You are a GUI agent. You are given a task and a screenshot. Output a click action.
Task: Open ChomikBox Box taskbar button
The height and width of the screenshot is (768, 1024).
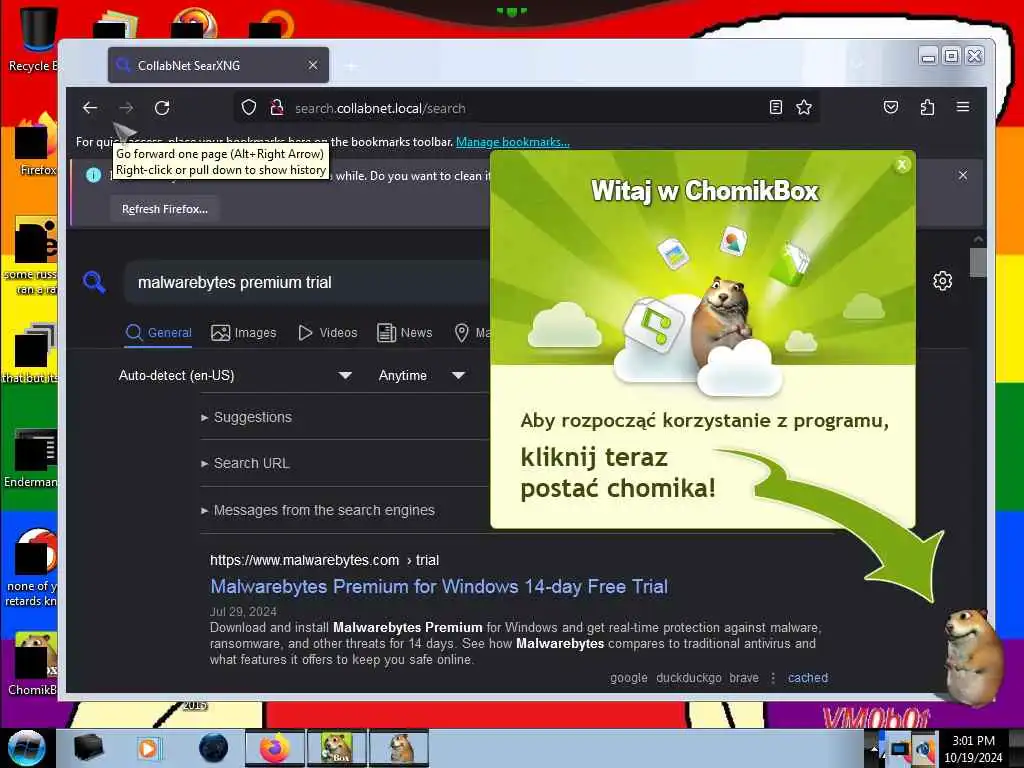click(x=336, y=748)
